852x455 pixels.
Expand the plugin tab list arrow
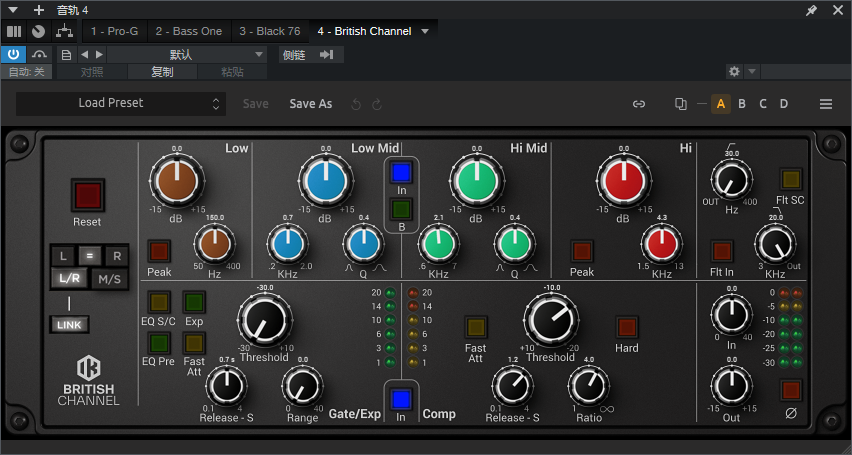point(425,32)
